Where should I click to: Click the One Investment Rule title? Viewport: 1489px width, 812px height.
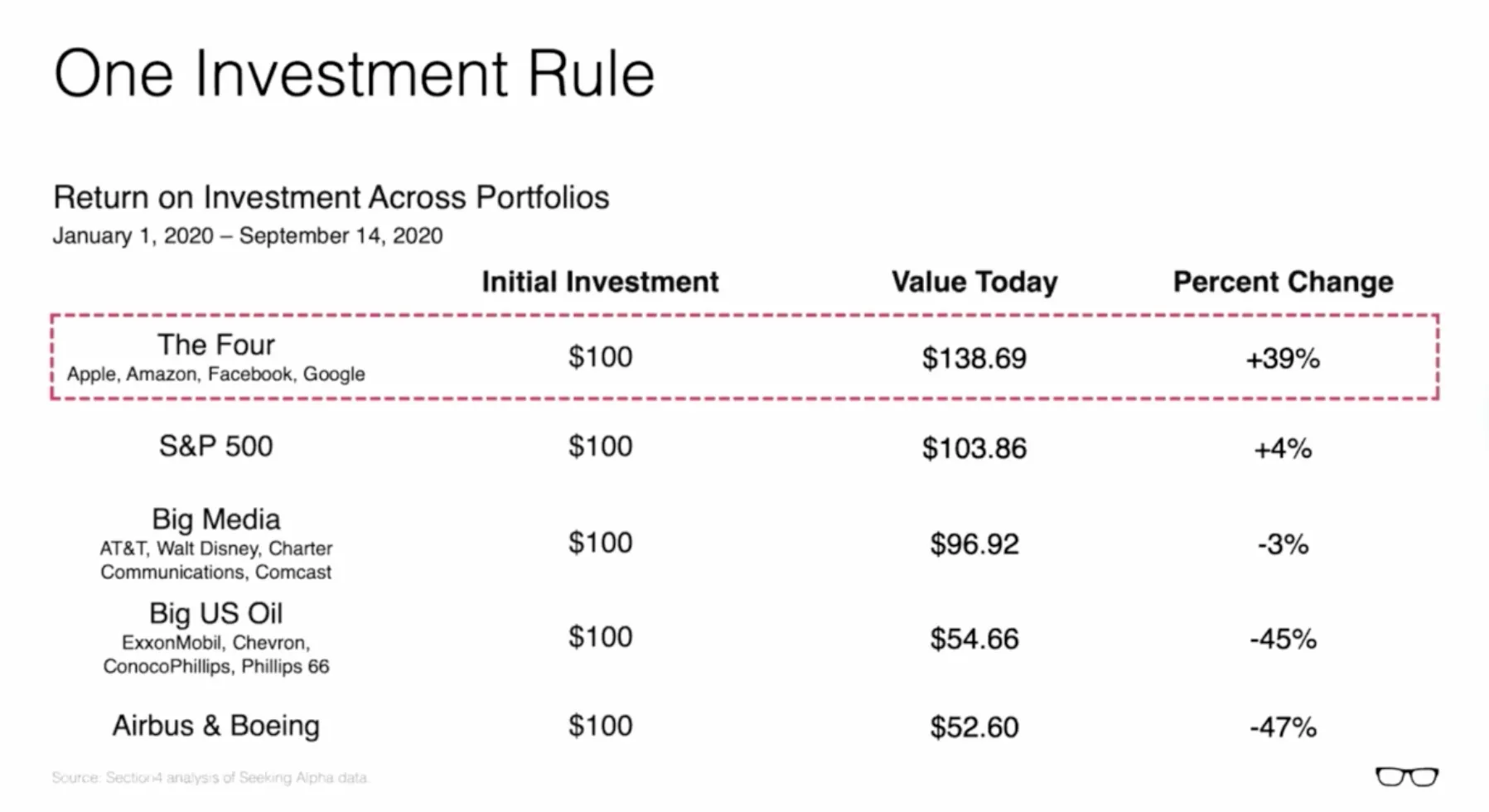click(354, 74)
